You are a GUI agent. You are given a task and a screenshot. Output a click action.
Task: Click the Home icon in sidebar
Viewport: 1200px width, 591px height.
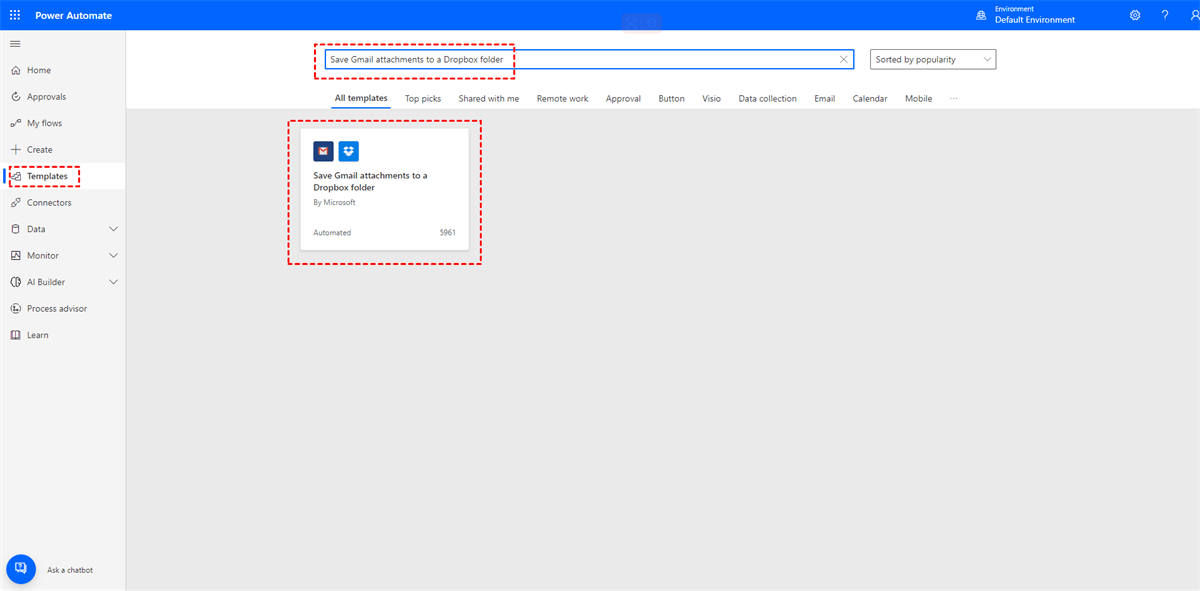(15, 70)
